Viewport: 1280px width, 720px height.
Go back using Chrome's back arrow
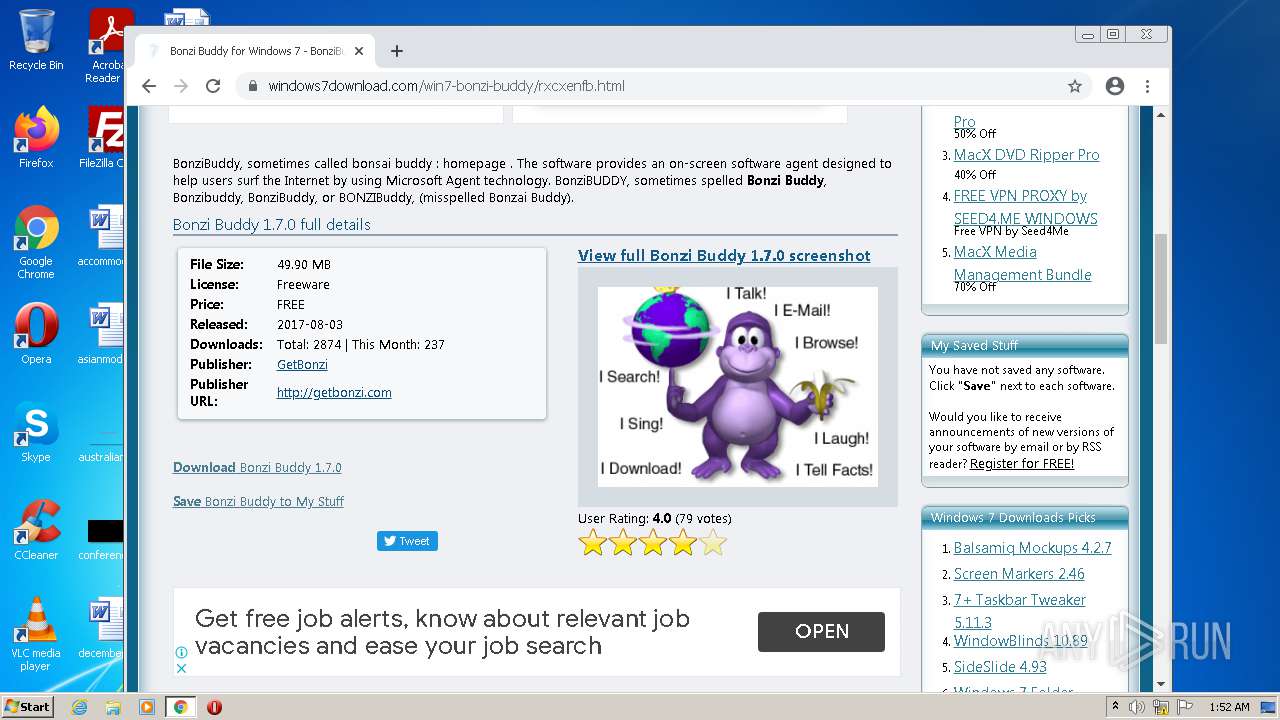(149, 86)
